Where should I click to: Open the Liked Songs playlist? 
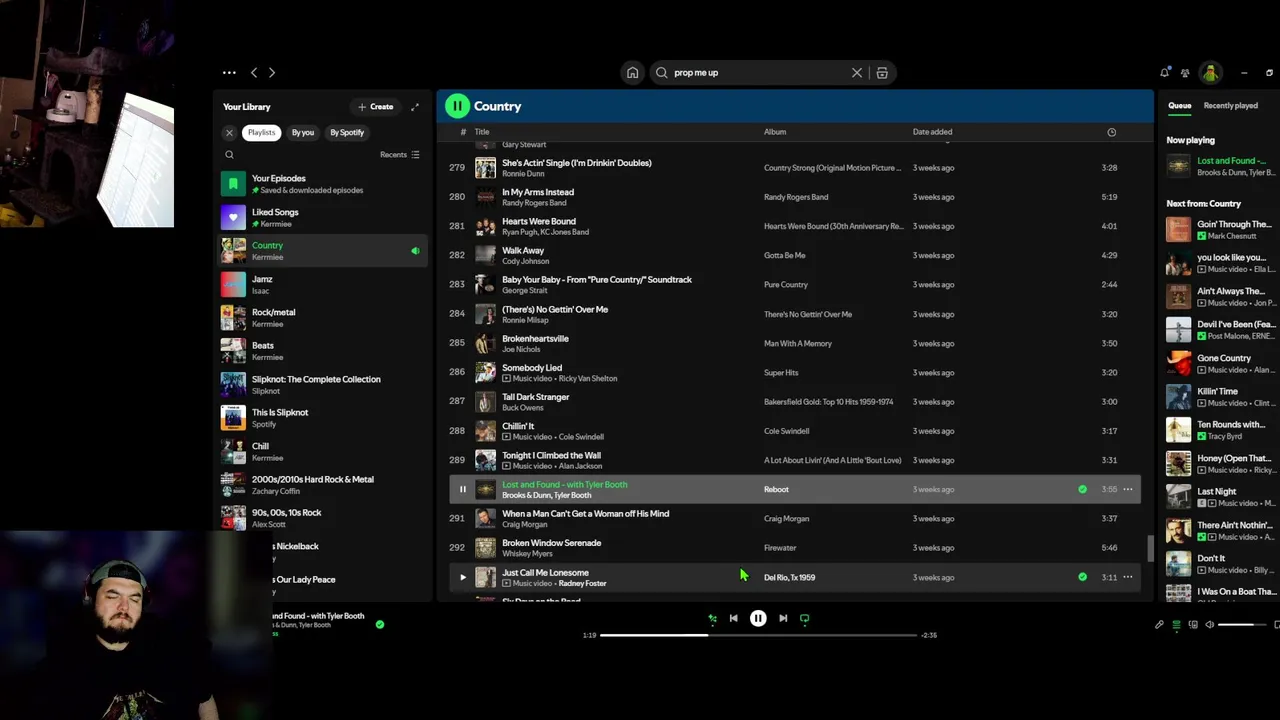(x=324, y=217)
